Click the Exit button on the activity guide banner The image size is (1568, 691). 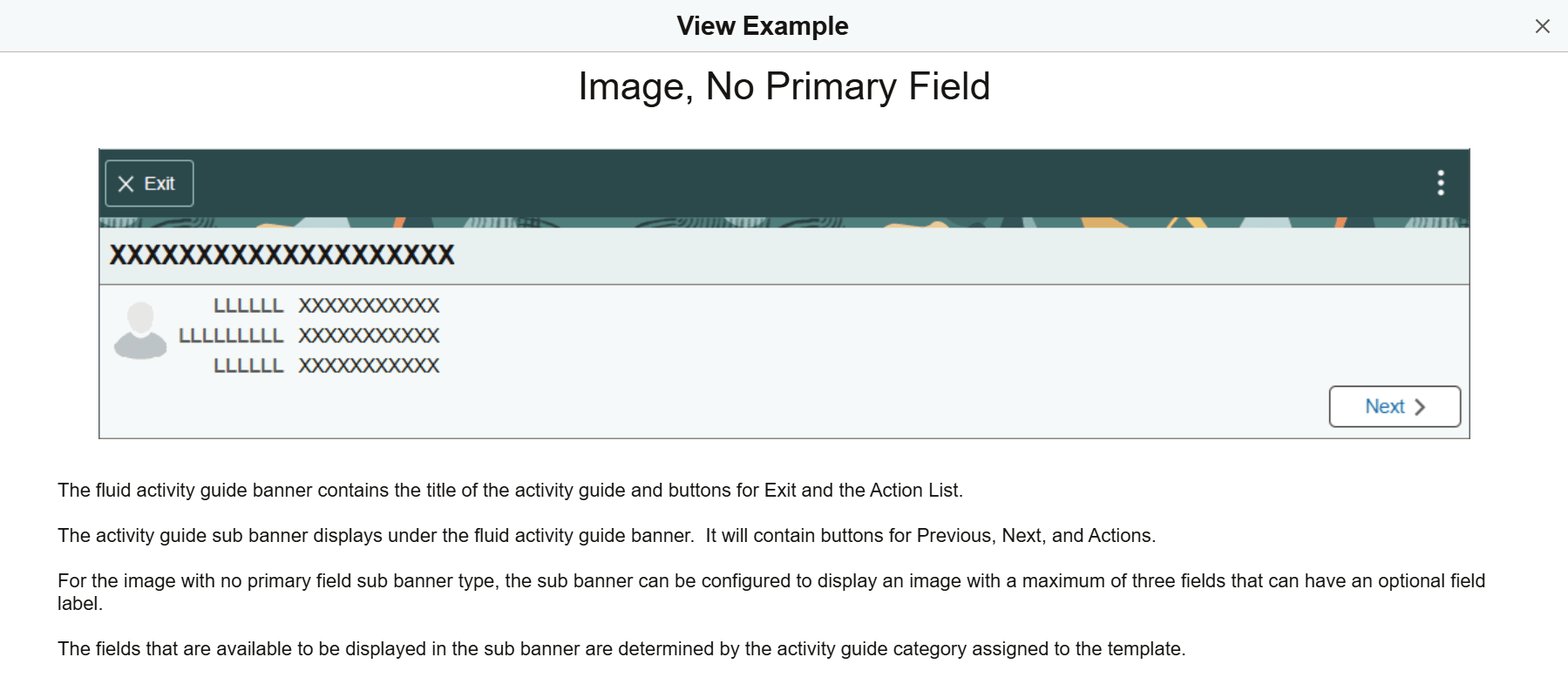point(148,183)
